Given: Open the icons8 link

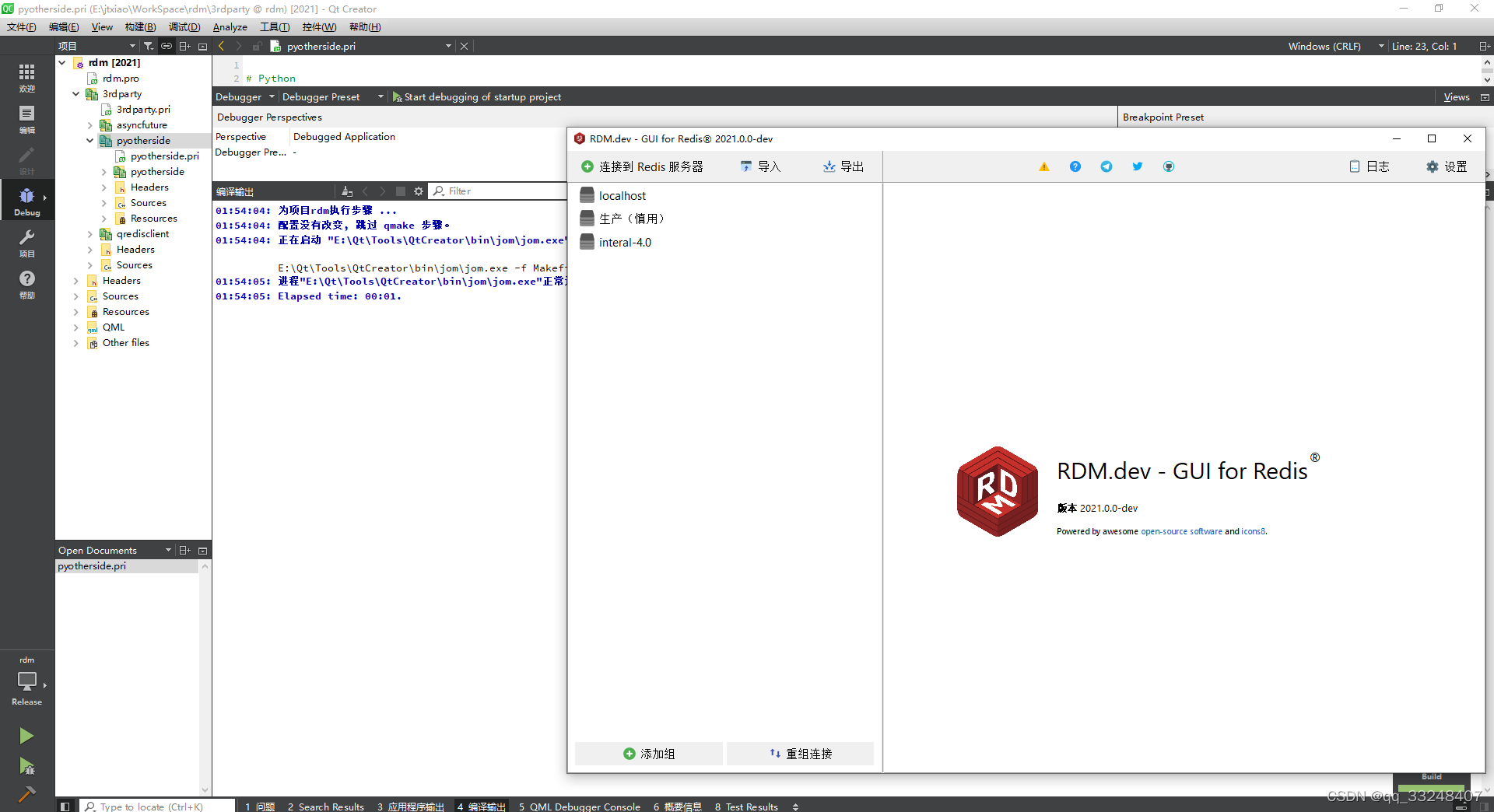Looking at the screenshot, I should click(x=1253, y=532).
